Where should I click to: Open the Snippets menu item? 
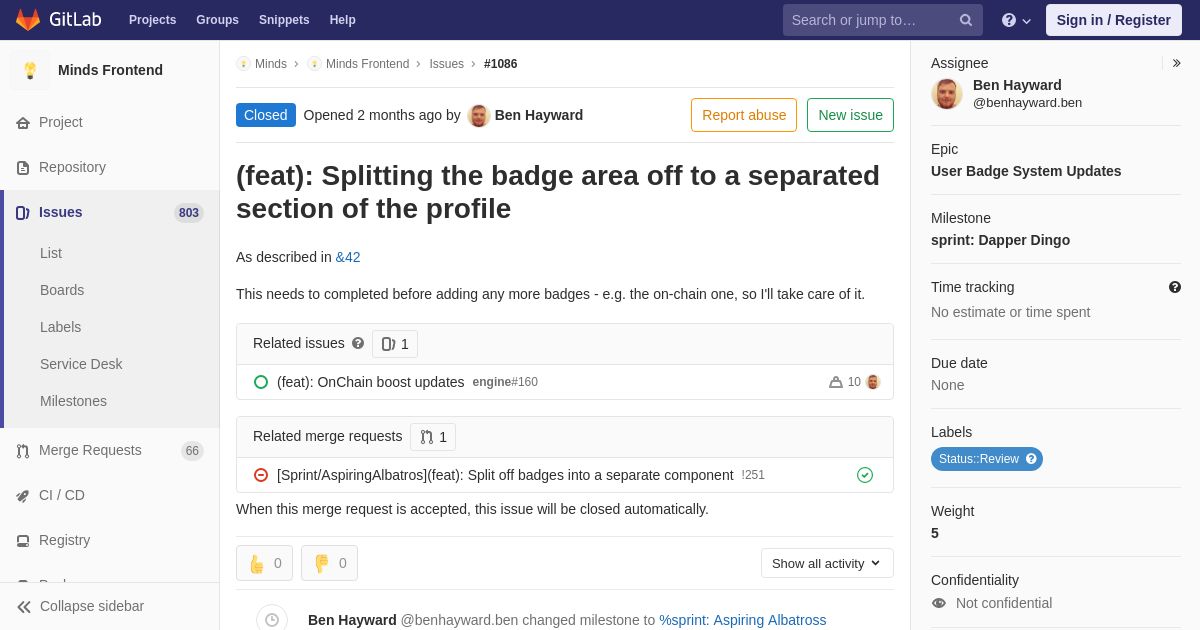pos(284,20)
